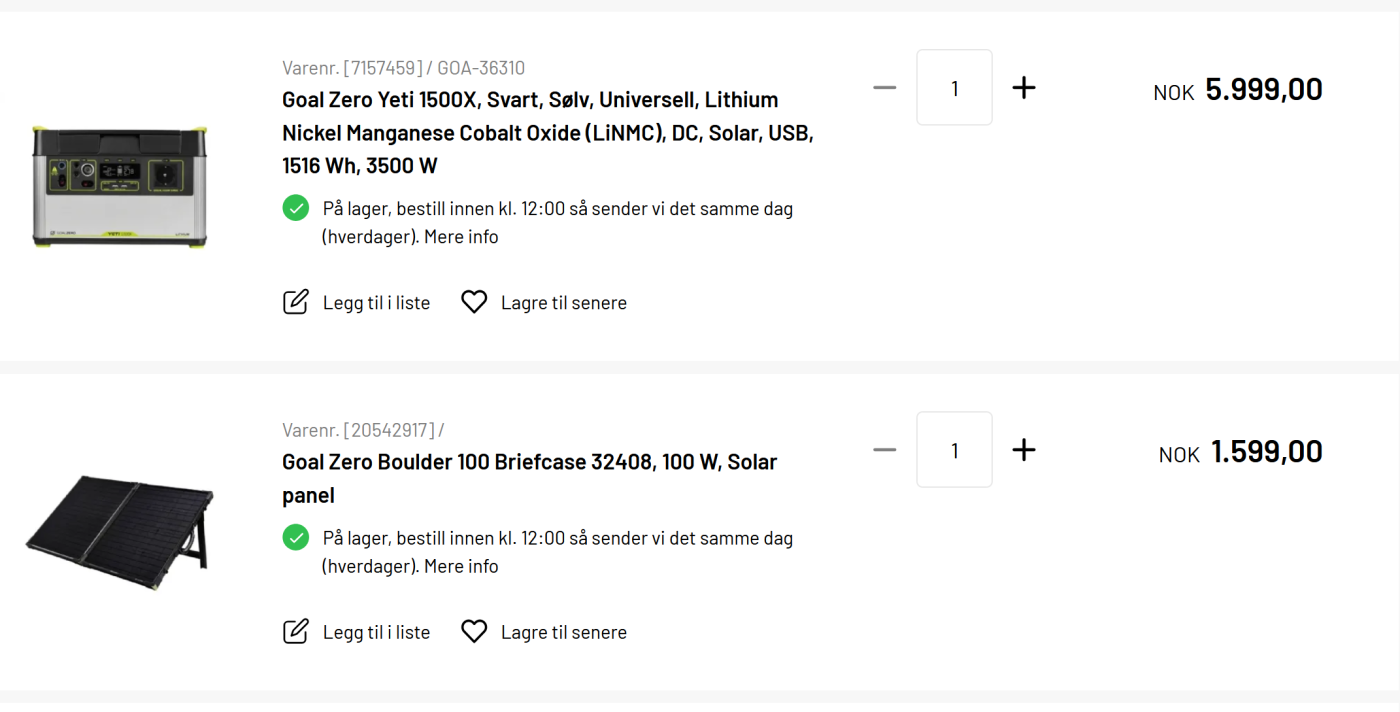Open the Goal Zero Yeti 1500X product image
Image resolution: width=1400 pixels, height=712 pixels.
120,187
